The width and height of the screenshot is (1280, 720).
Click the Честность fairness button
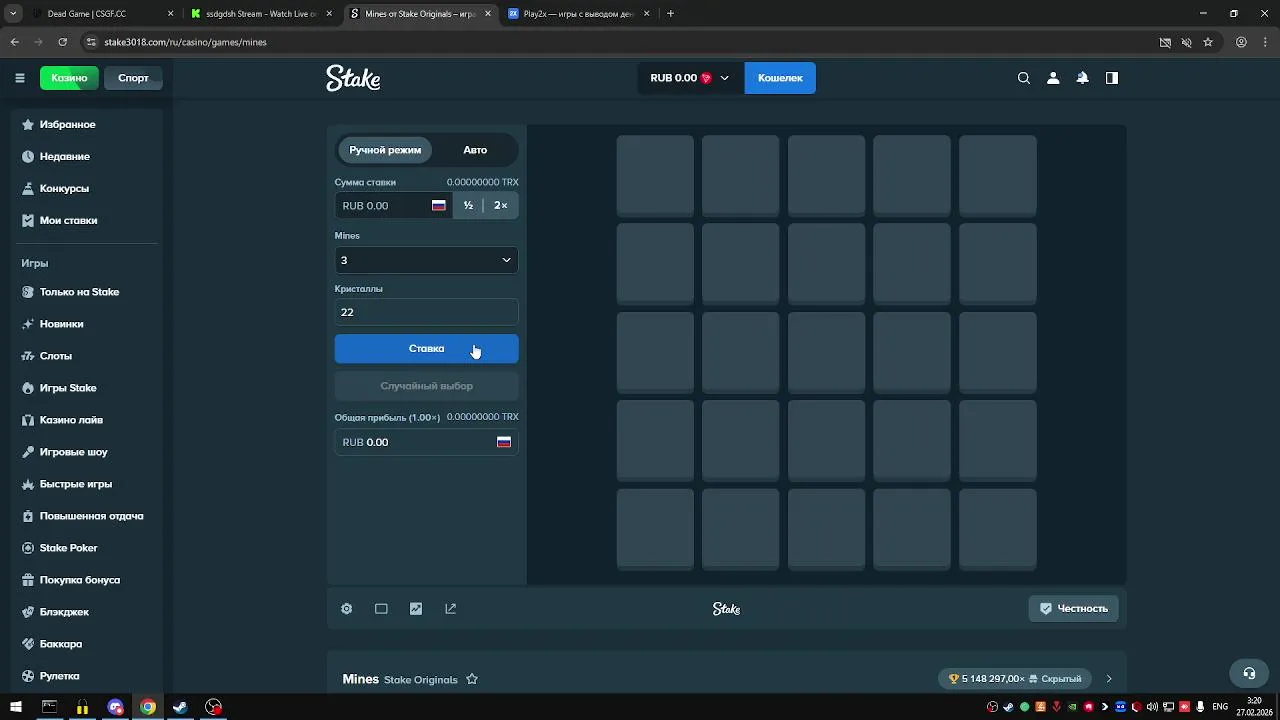(1074, 608)
